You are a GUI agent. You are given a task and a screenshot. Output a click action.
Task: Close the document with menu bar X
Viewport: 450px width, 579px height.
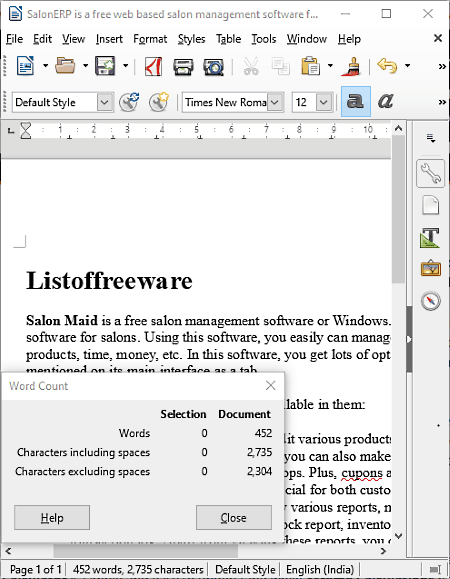coord(438,38)
